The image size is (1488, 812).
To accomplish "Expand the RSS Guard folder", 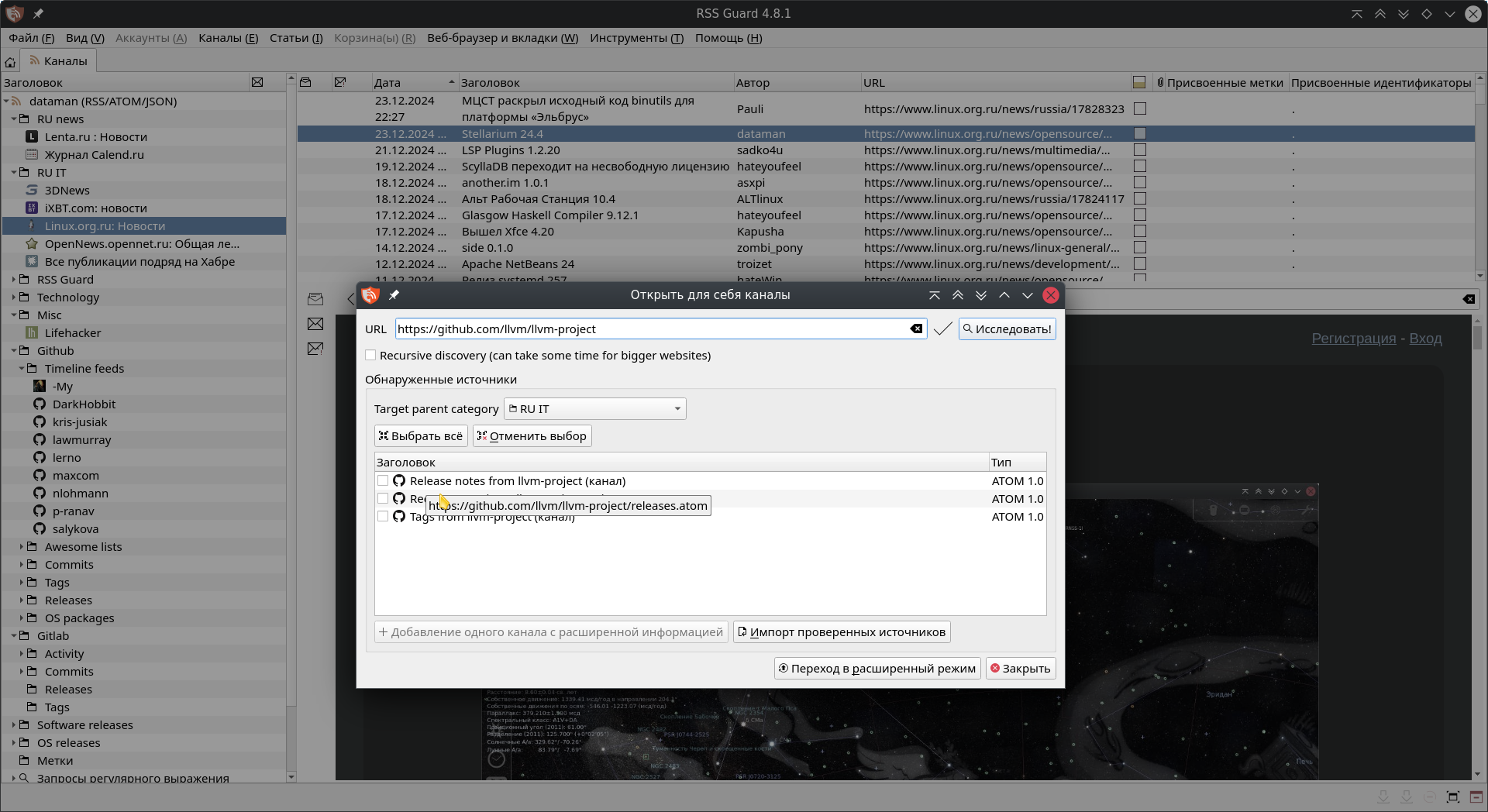I will tap(14, 280).
